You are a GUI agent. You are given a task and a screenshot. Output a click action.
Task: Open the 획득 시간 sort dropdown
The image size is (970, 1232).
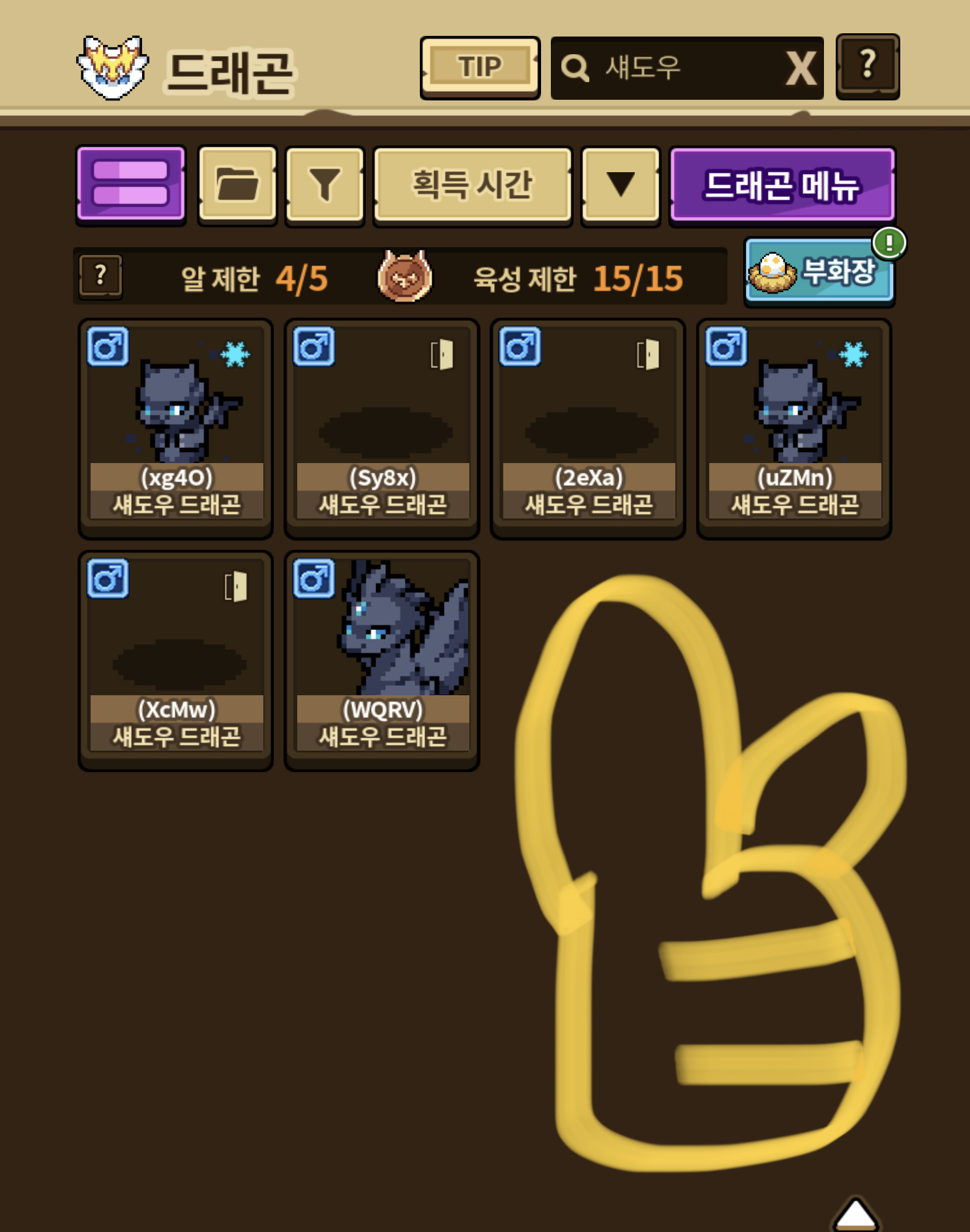(473, 185)
